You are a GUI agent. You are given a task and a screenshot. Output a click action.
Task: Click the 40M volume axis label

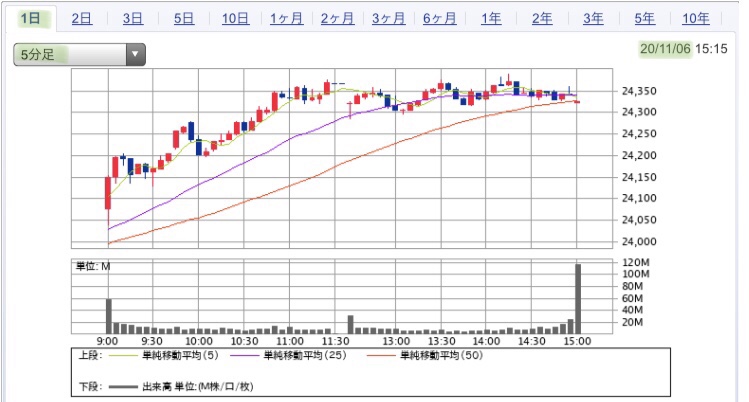(632, 310)
